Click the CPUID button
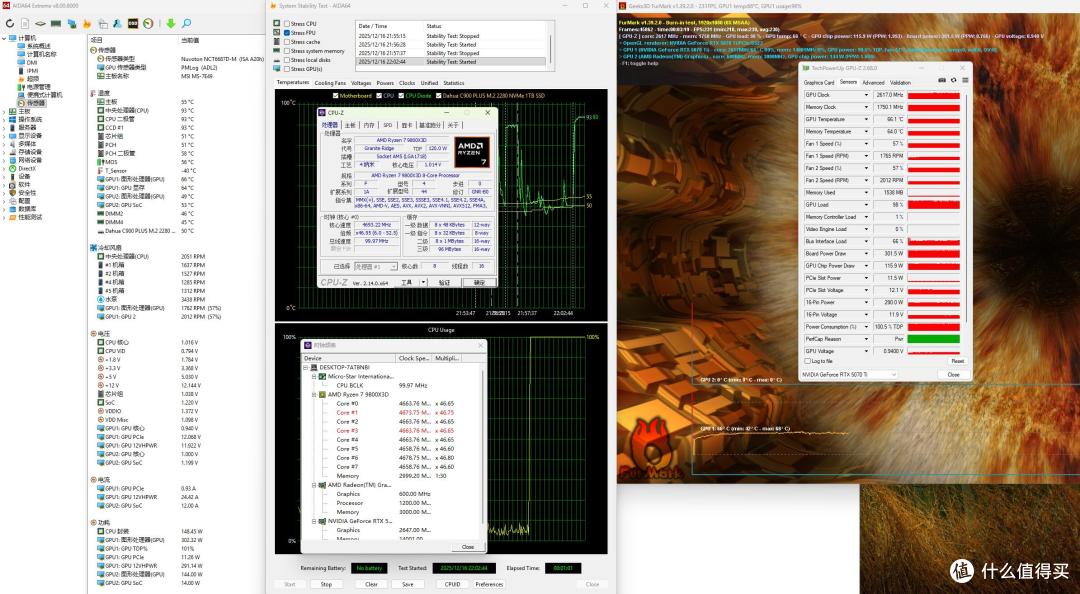 [x=453, y=584]
